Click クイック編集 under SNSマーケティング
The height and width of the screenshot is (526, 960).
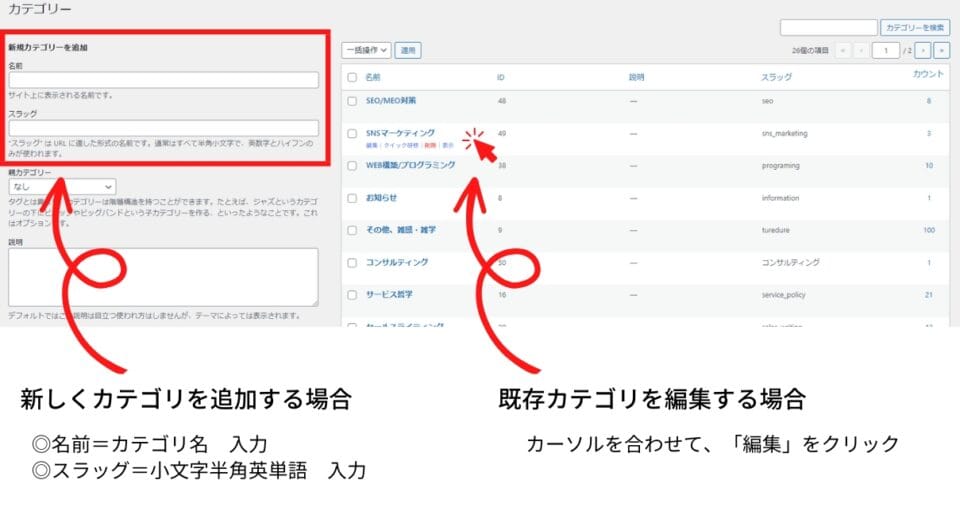[x=401, y=146]
